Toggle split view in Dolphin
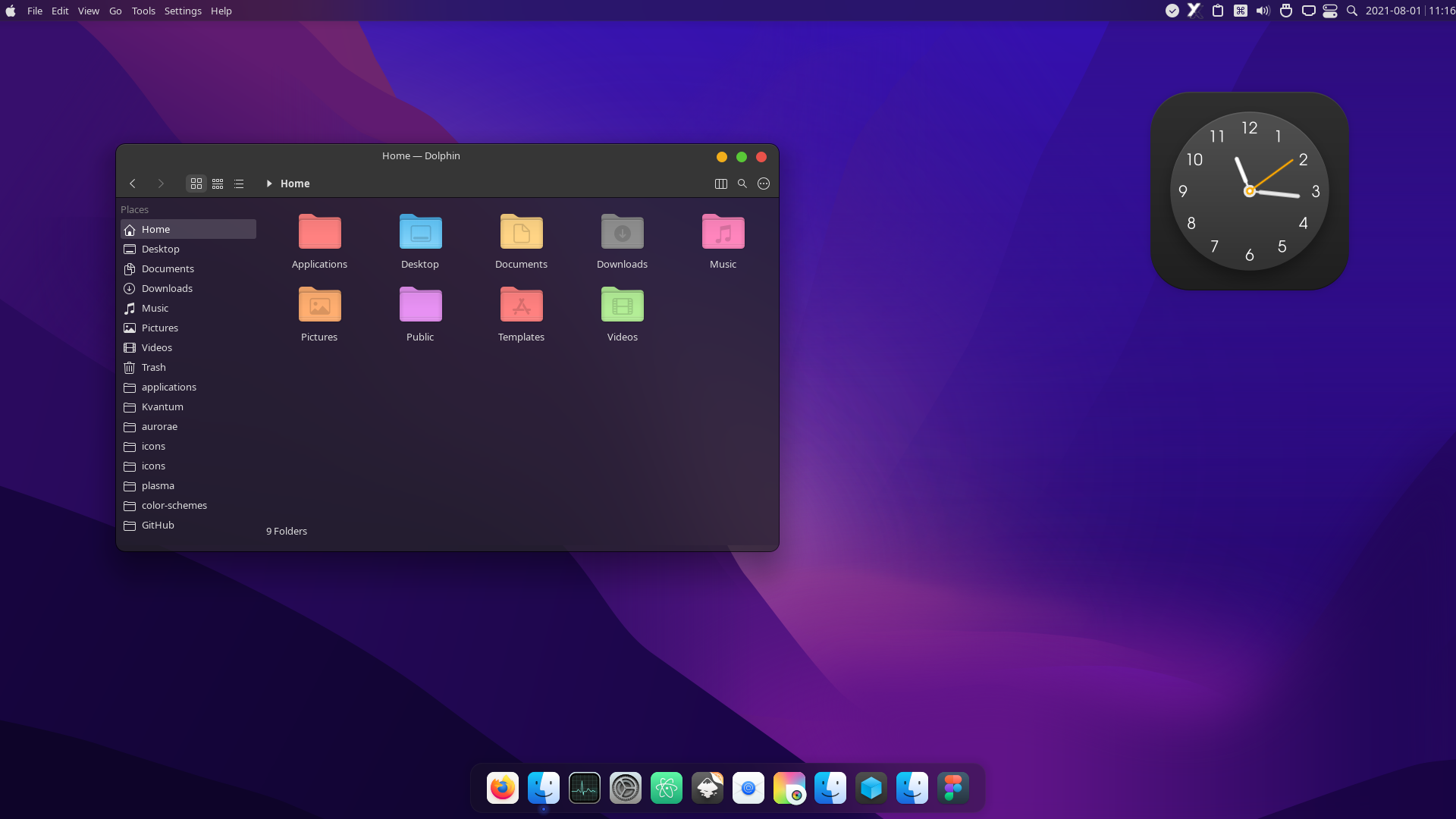 pyautogui.click(x=721, y=184)
